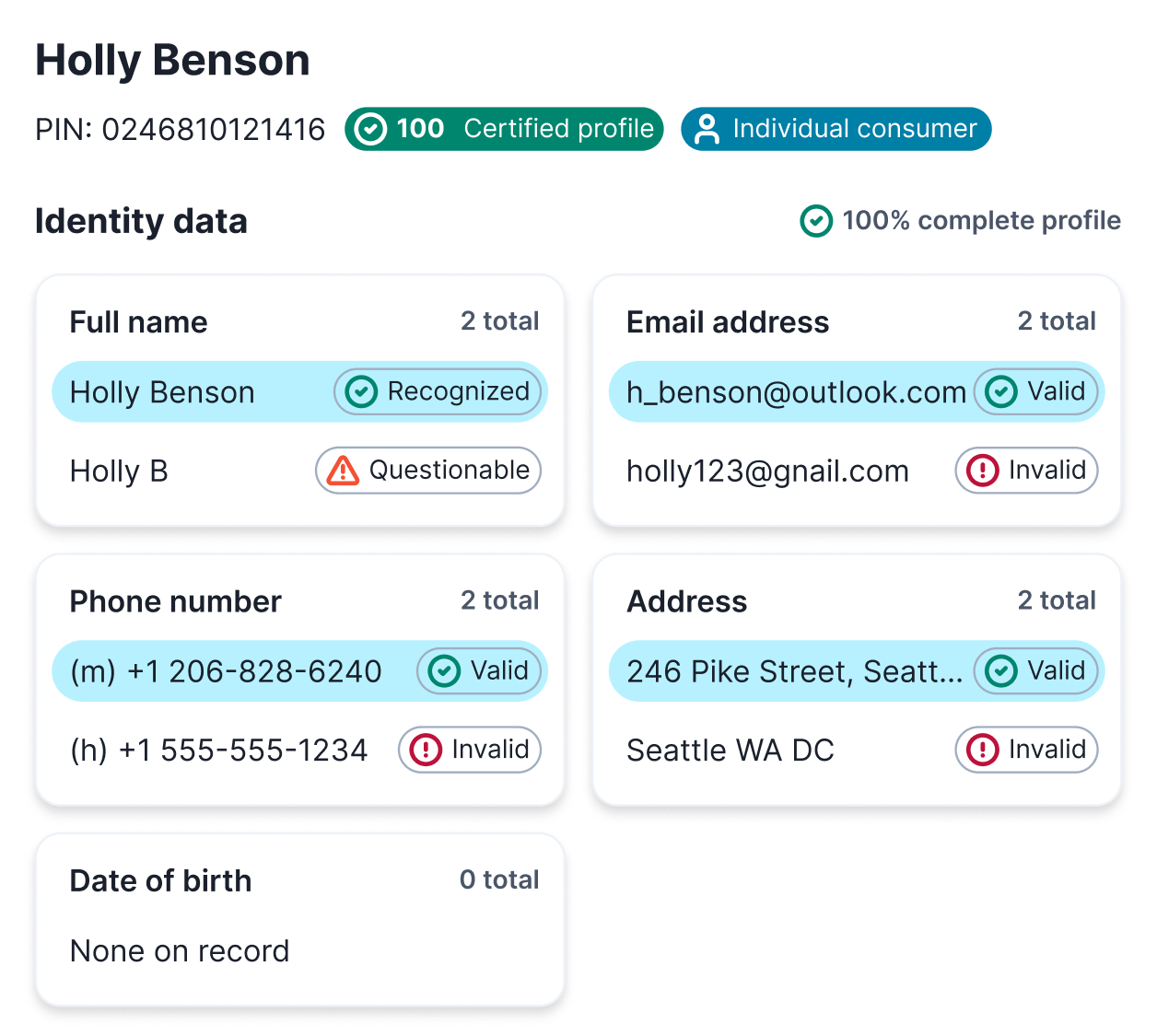1157x1036 pixels.
Task: Click the Date of birth card heading
Action: coord(160,881)
